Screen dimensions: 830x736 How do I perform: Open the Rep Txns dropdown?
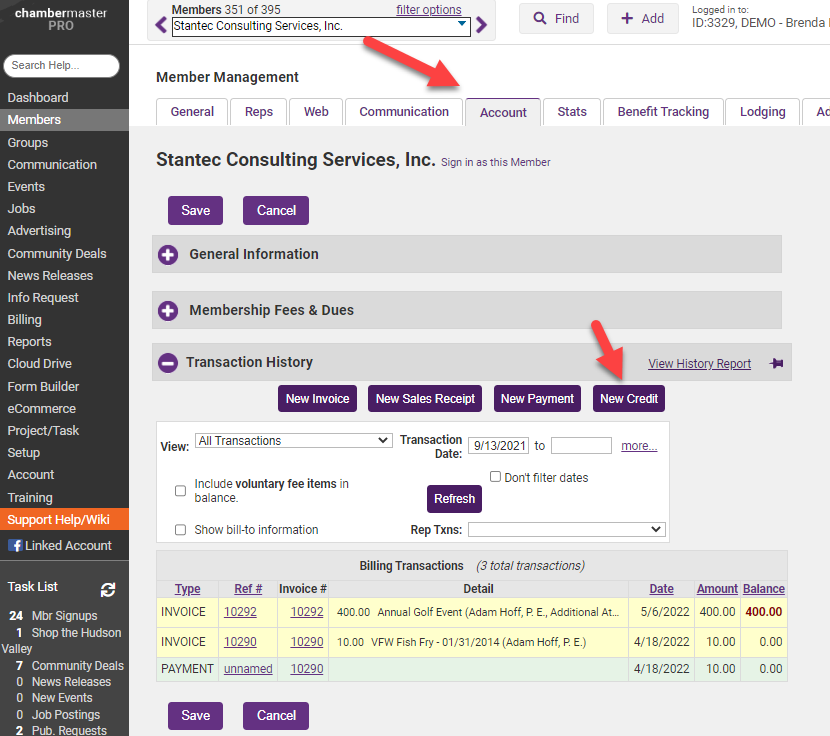(x=566, y=529)
